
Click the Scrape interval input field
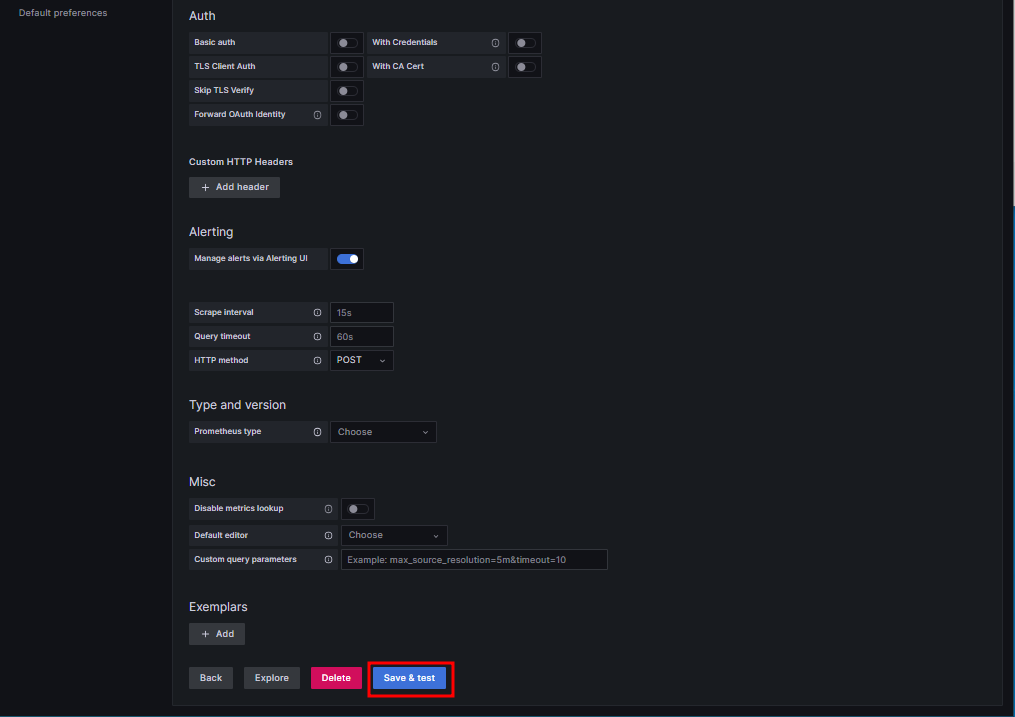tap(362, 313)
